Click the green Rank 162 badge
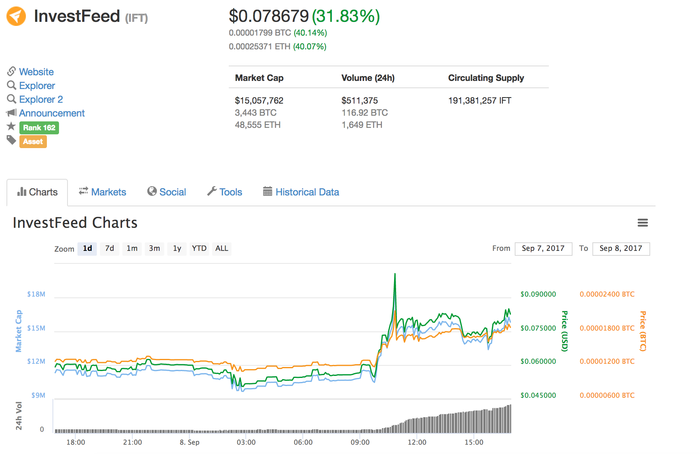 (39, 128)
